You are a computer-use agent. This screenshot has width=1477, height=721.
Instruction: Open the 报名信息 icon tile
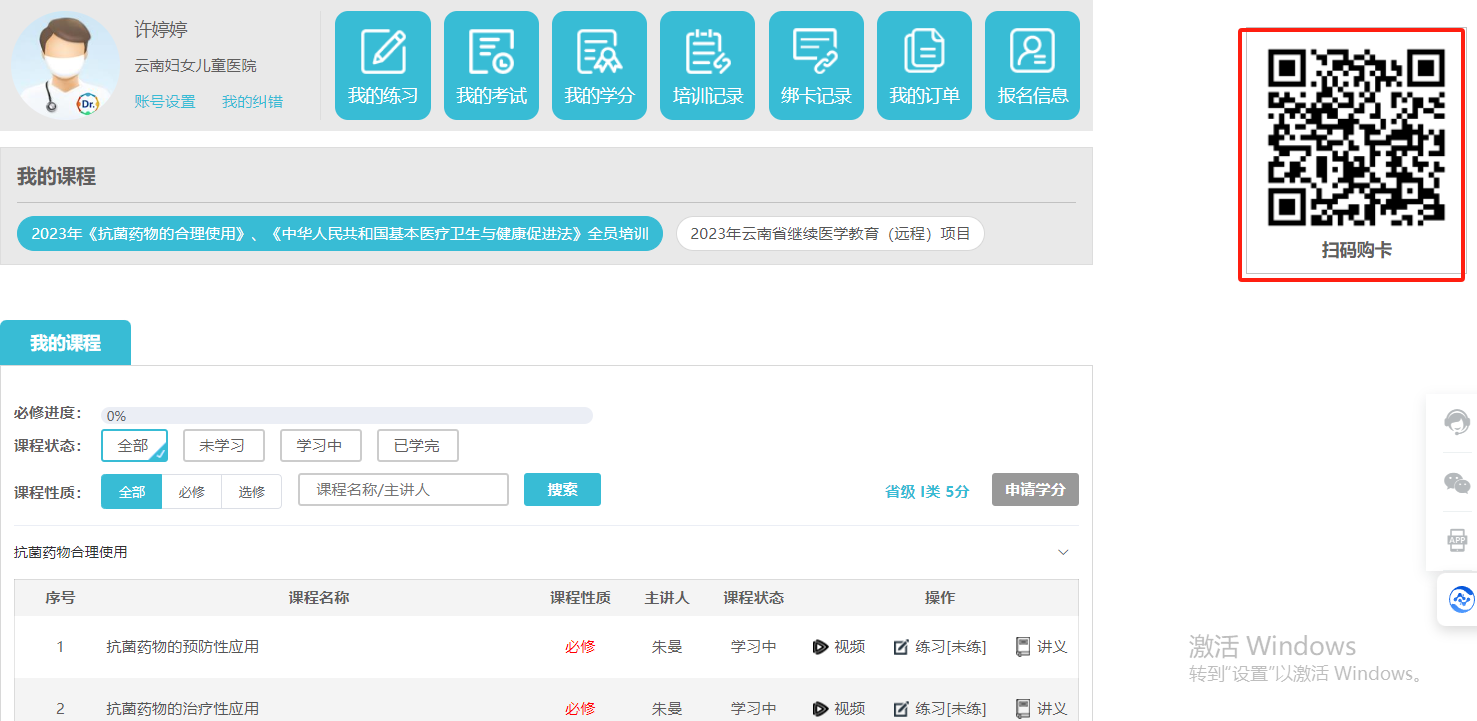click(x=1032, y=66)
